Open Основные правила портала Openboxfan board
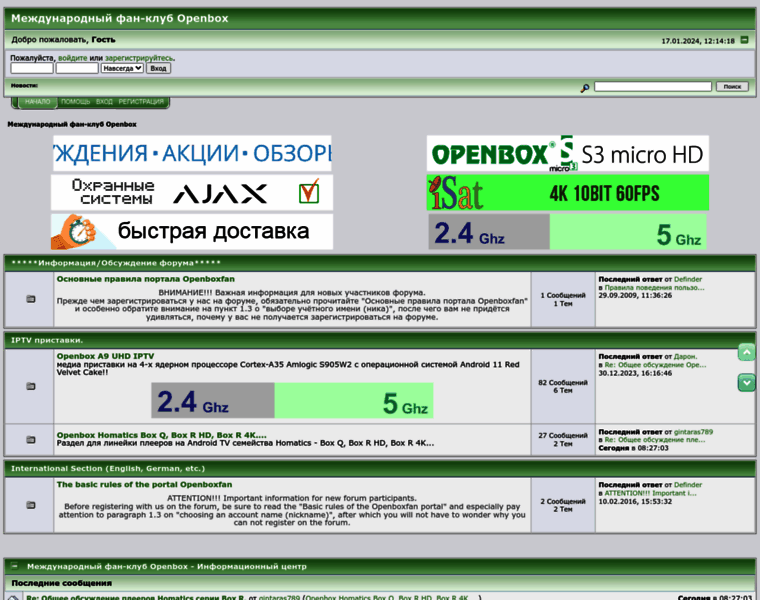The width and height of the screenshot is (760, 600). [145, 279]
